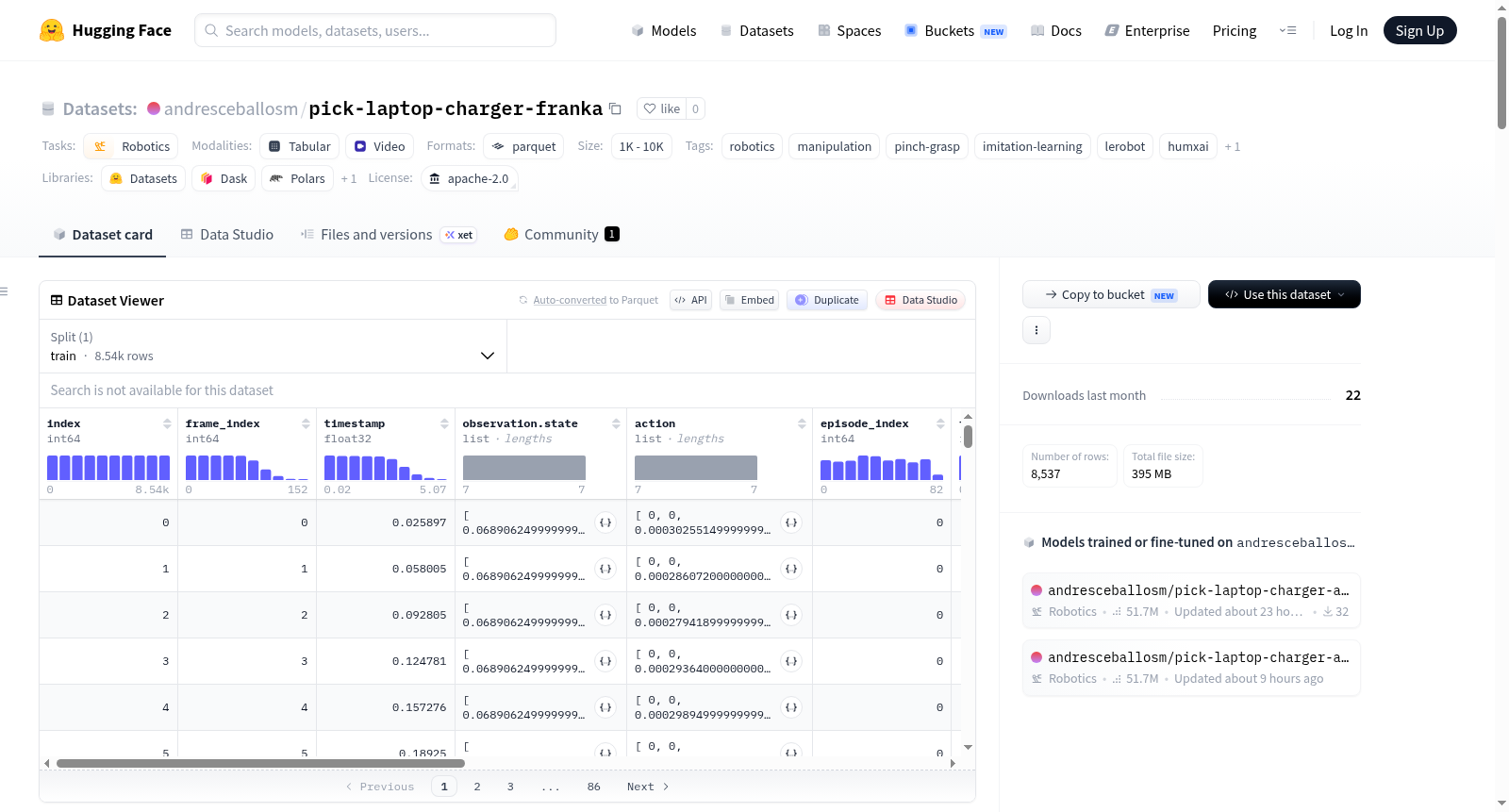Open the model card updated 9 hours ago

pos(1191,668)
